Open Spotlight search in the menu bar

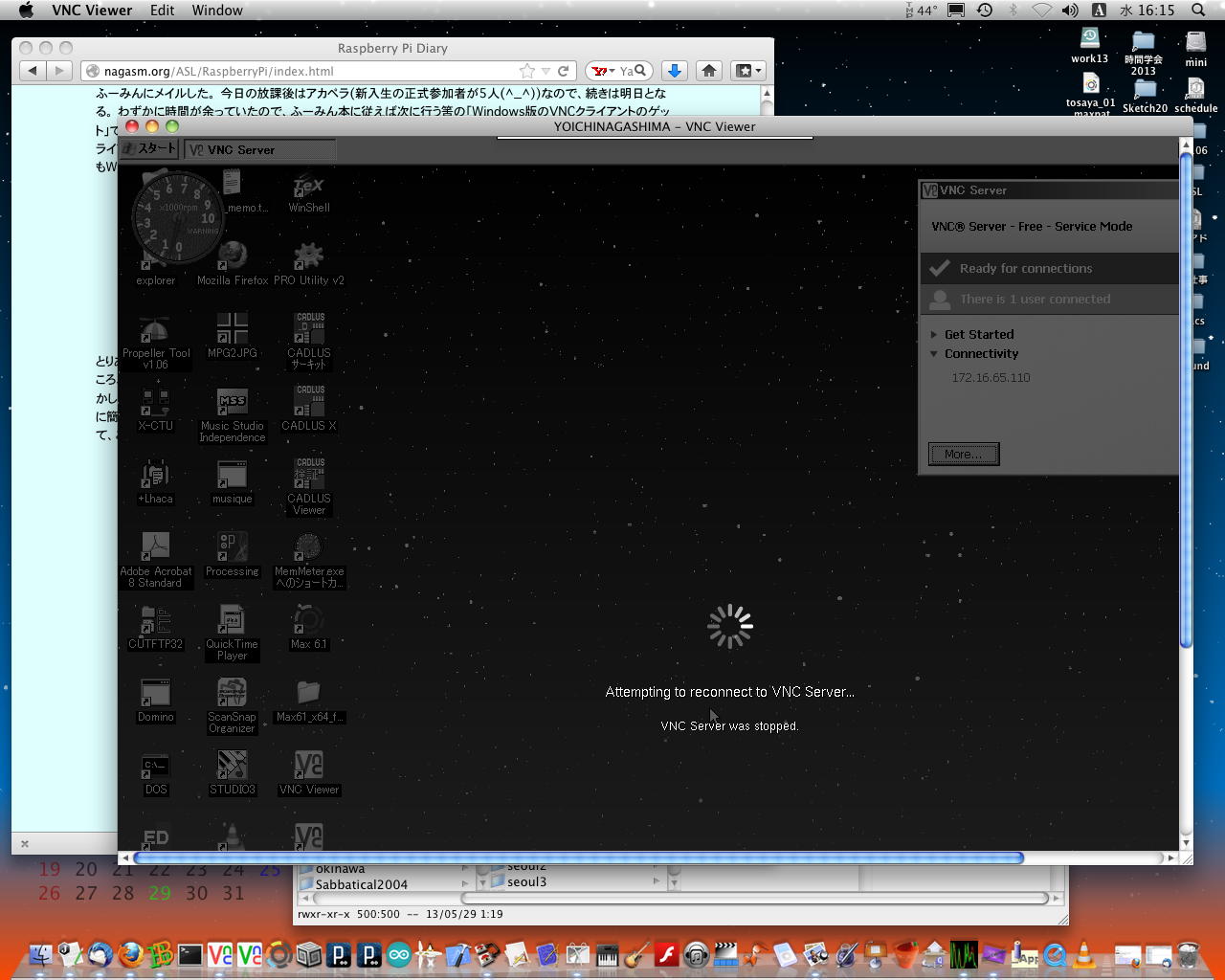[x=1197, y=11]
